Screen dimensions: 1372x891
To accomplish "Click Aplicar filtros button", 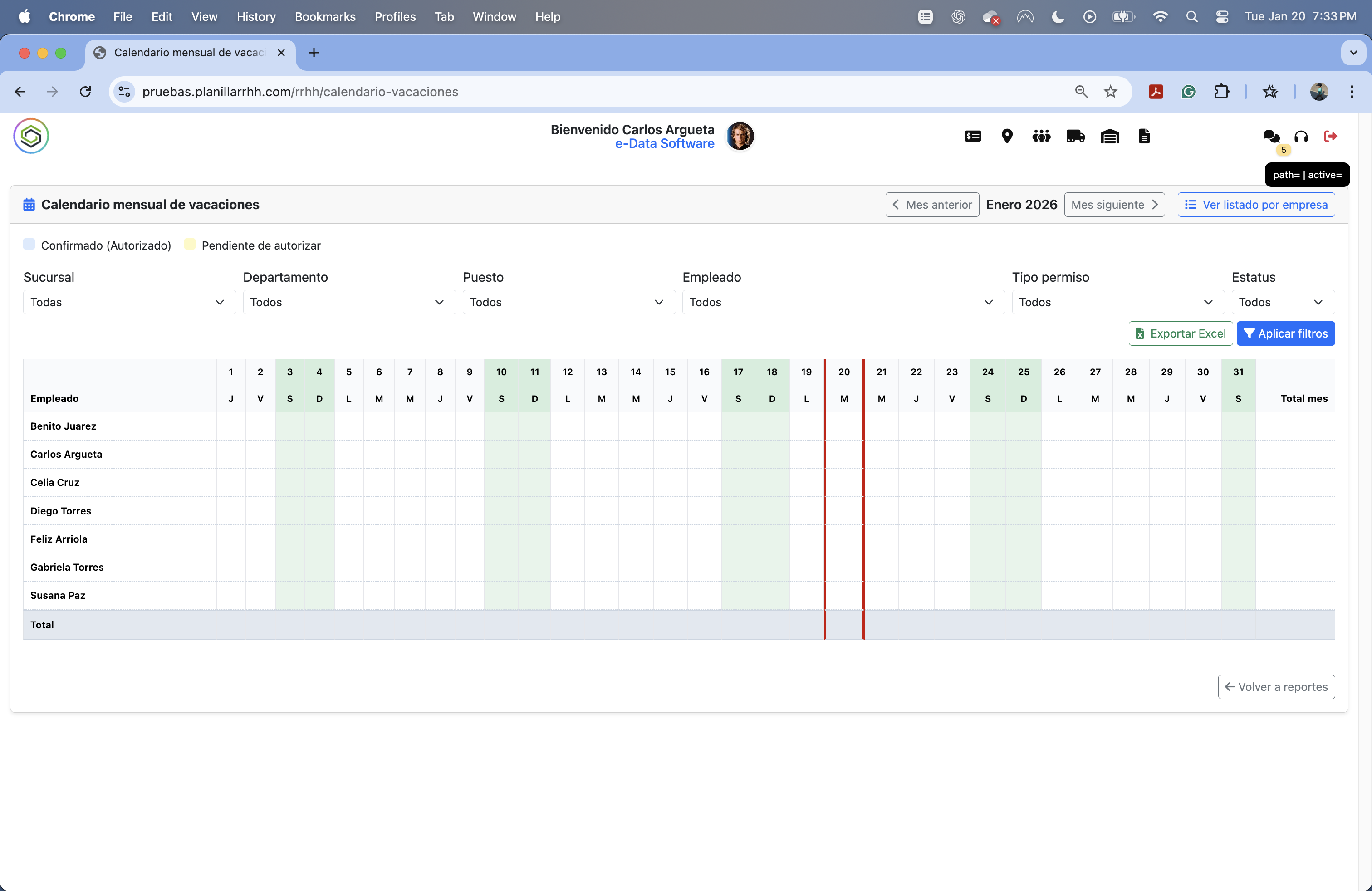I will click(1285, 333).
